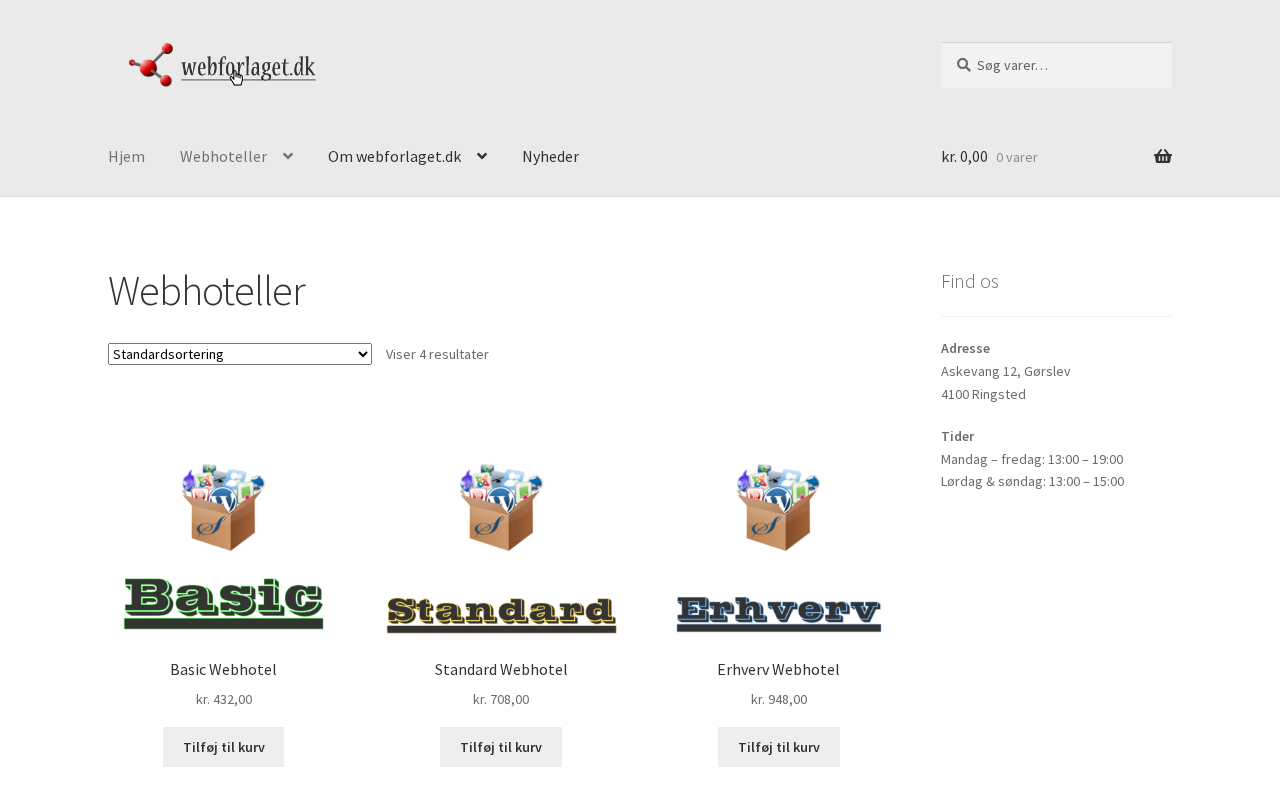Open the Basic Webhotel title link
The width and height of the screenshot is (1280, 800).
click(x=223, y=670)
